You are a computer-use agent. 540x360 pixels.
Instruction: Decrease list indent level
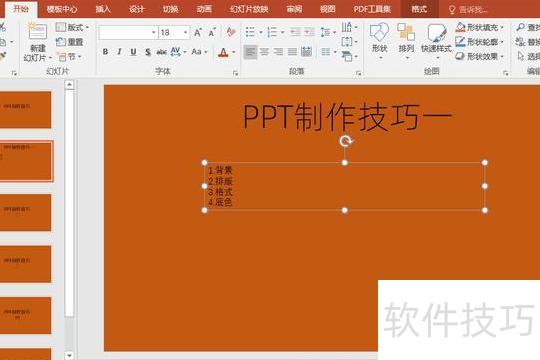tap(295, 32)
